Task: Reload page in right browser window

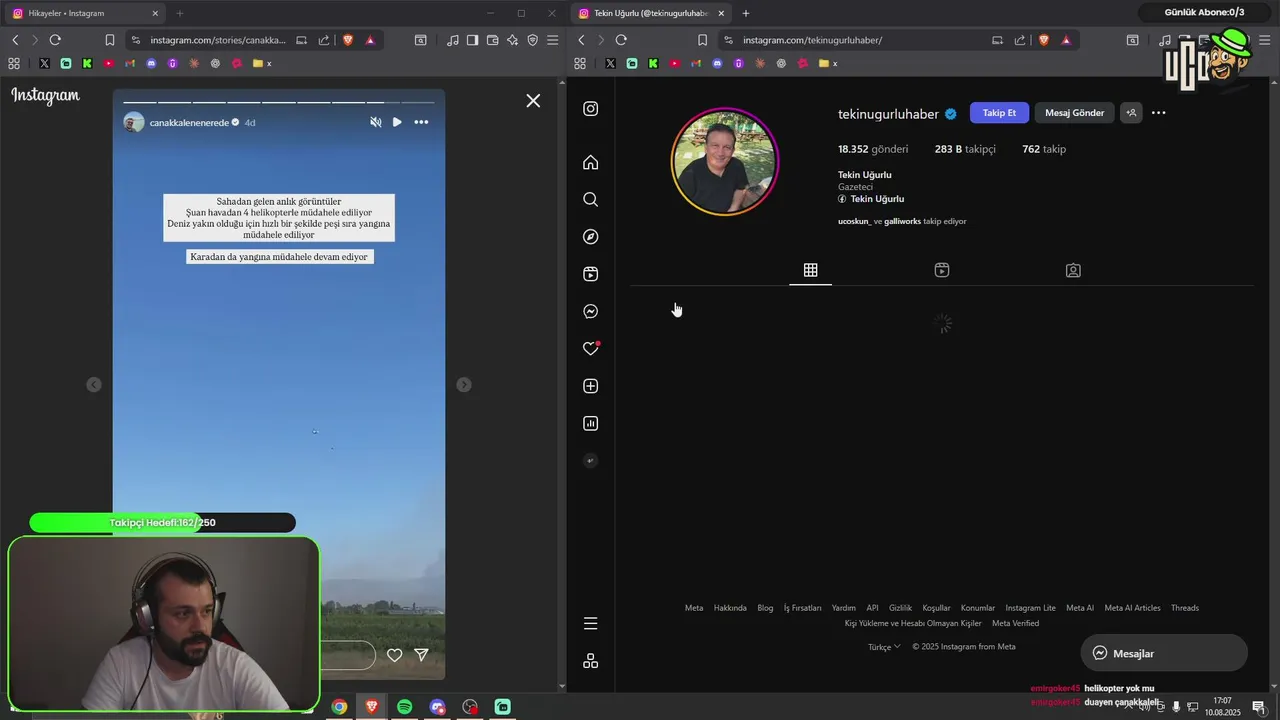Action: coord(621,40)
